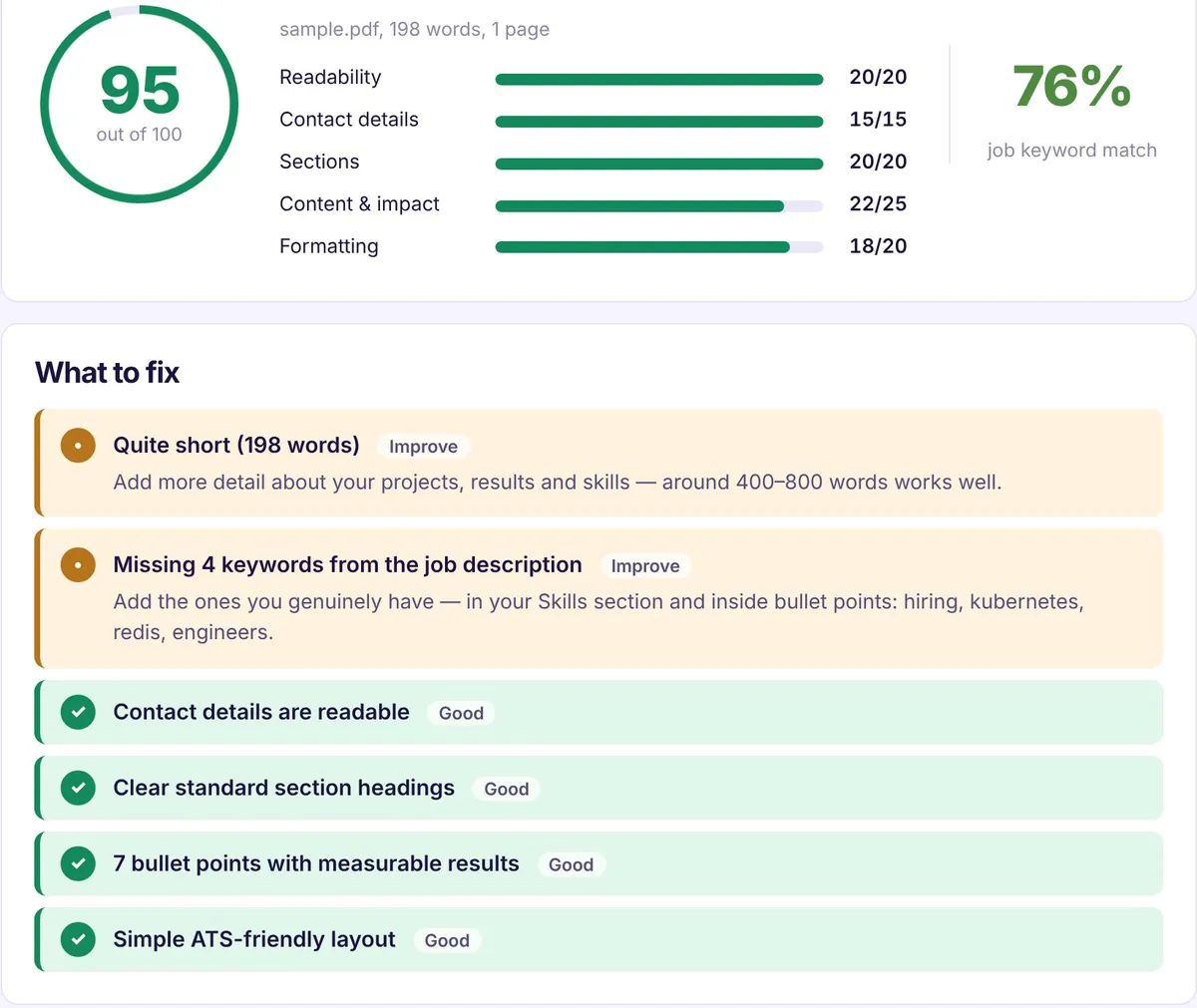Click green checkmark for 7 bullet points row

point(78,863)
